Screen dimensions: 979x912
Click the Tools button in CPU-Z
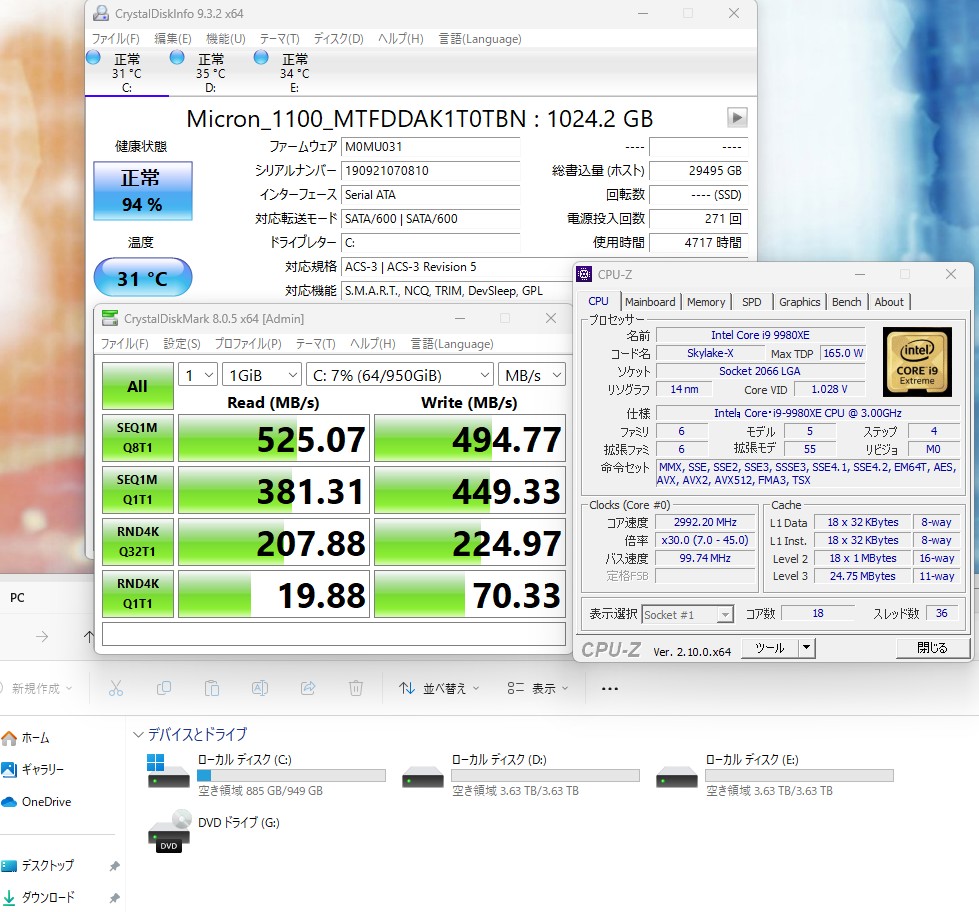[x=770, y=648]
